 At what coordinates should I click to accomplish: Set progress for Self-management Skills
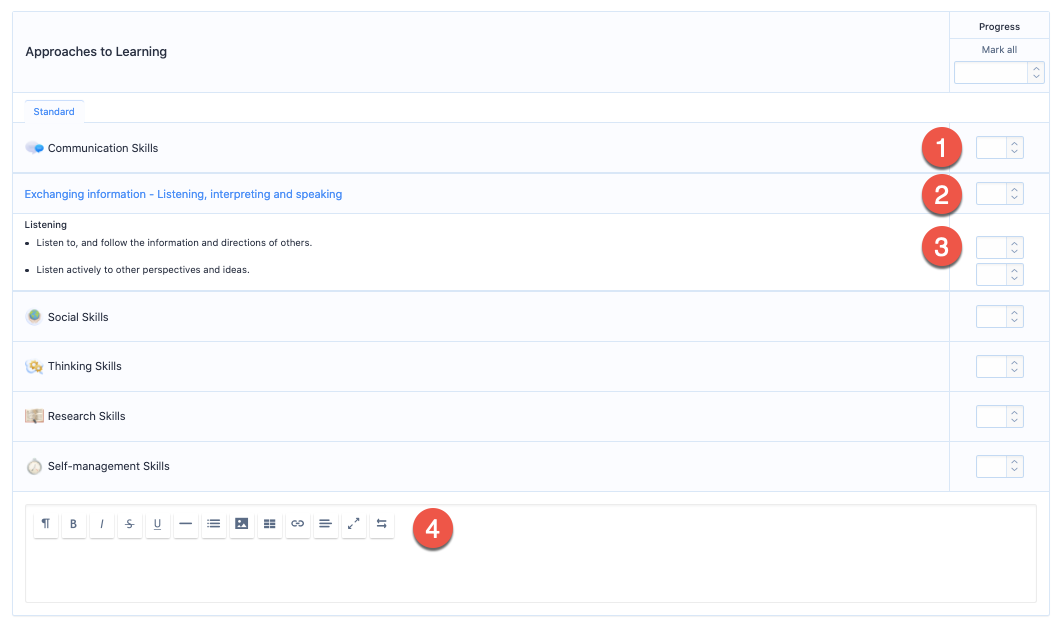click(x=999, y=466)
